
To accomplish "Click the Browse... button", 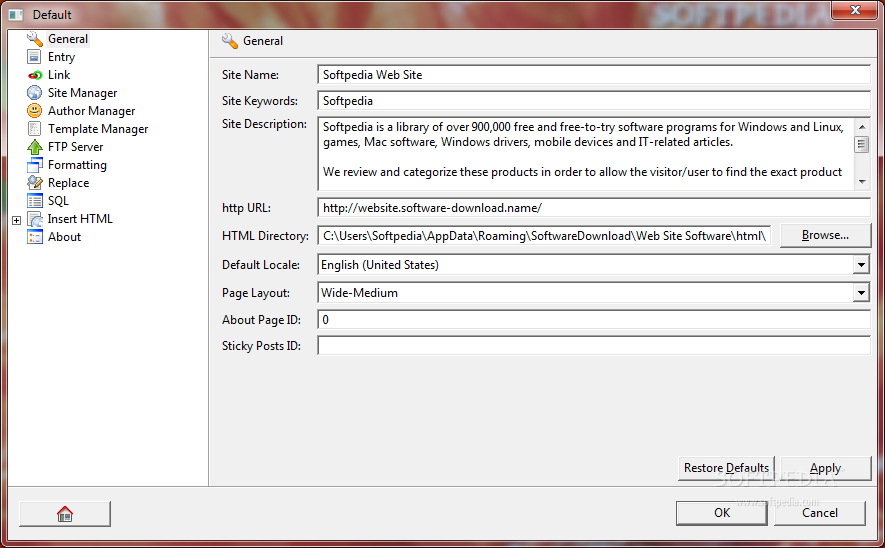I will pos(825,235).
